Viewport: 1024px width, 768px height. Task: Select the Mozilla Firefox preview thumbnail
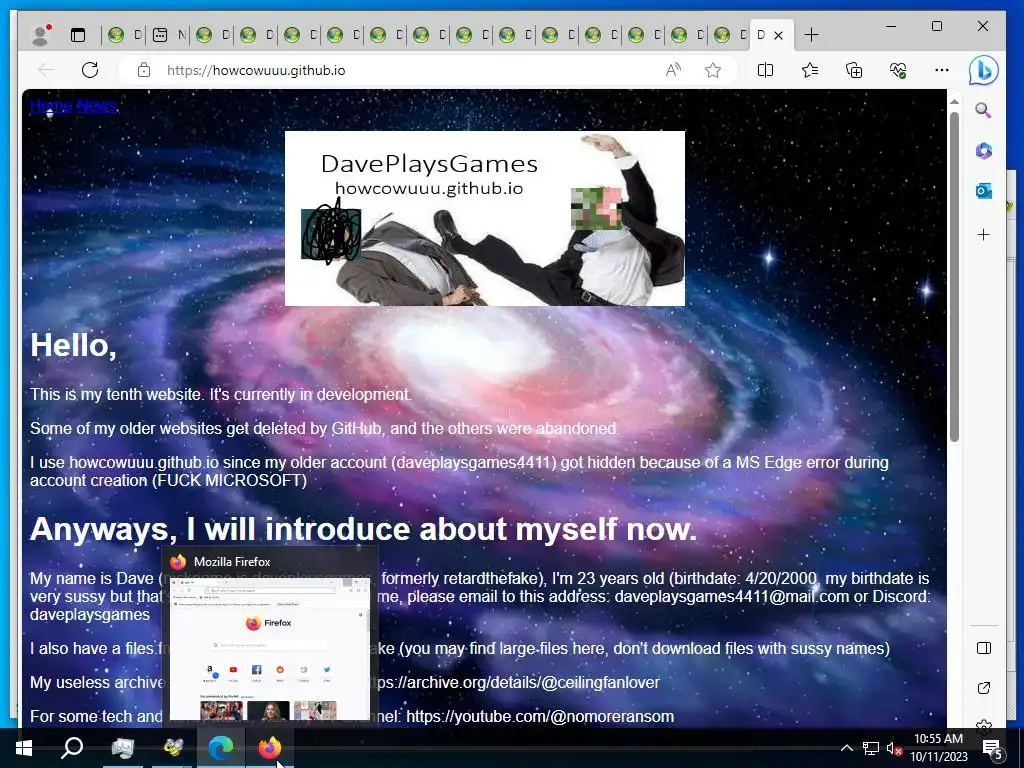pyautogui.click(x=269, y=648)
